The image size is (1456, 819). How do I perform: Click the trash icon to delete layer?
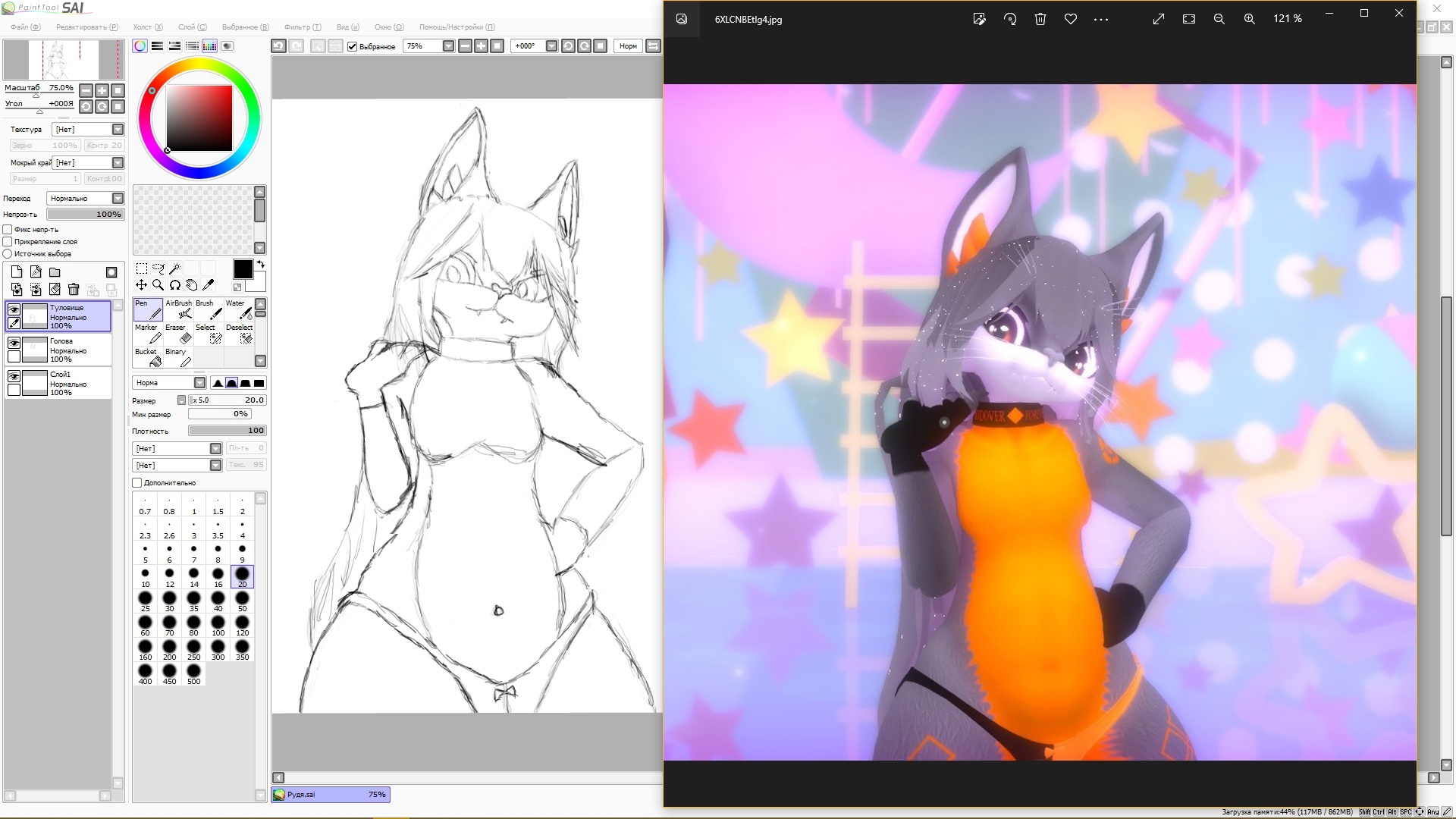pos(74,289)
